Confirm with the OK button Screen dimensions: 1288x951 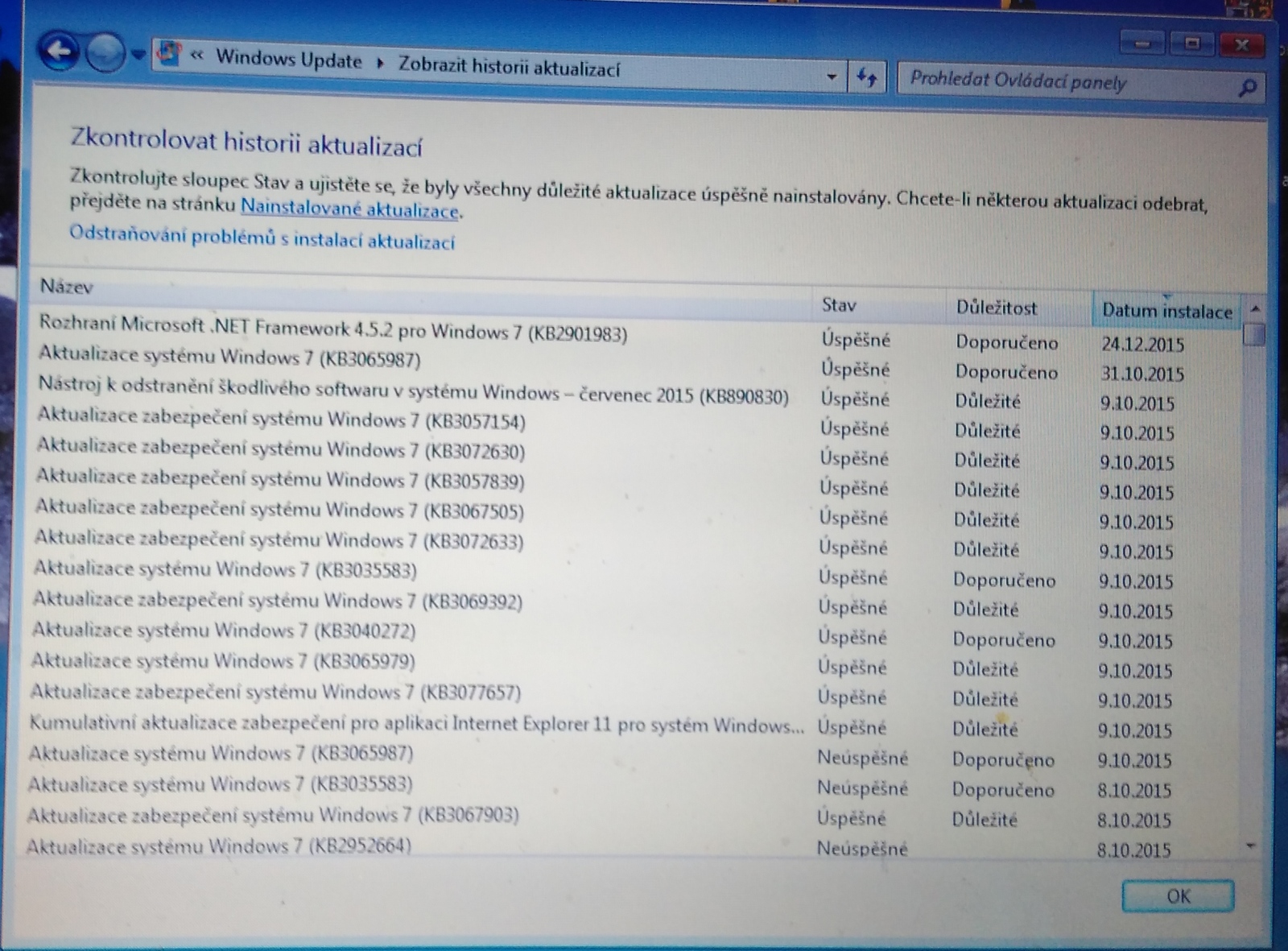pos(1178,896)
